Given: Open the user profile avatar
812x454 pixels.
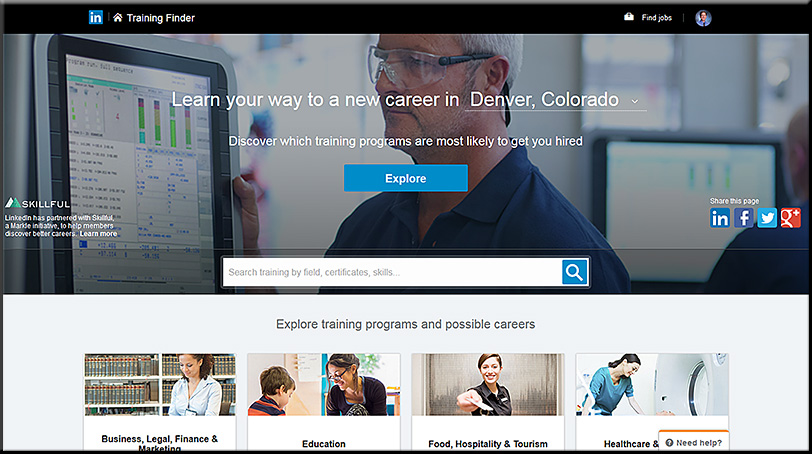Looking at the screenshot, I should point(703,18).
